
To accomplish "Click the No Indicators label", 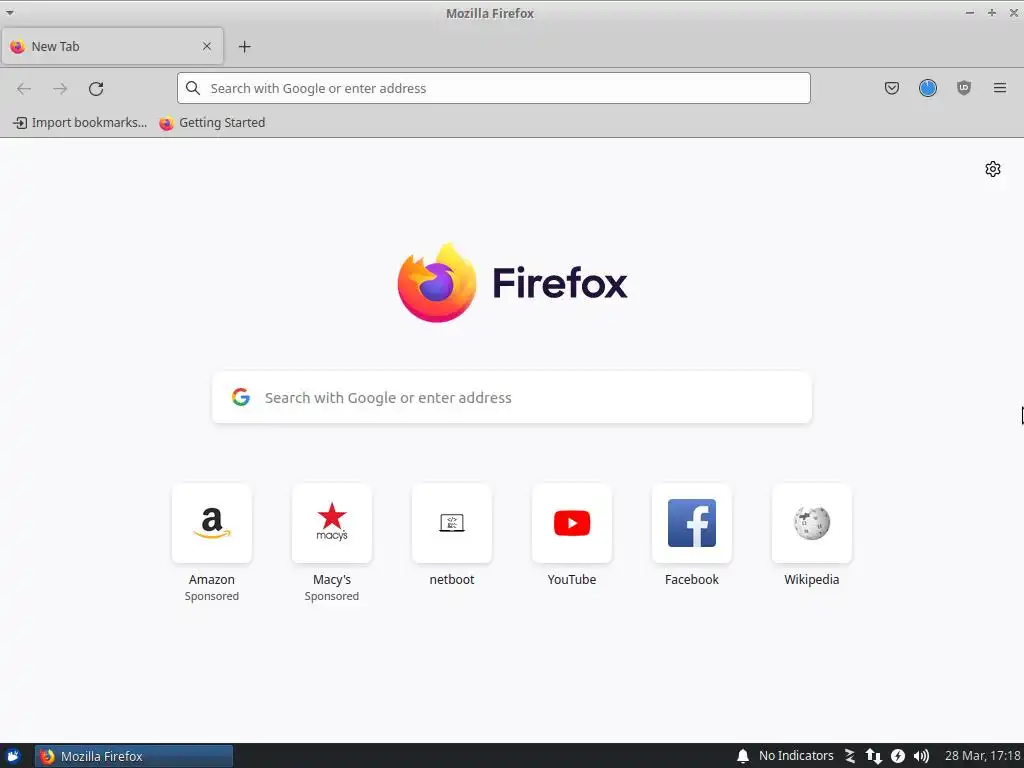I will [x=796, y=756].
